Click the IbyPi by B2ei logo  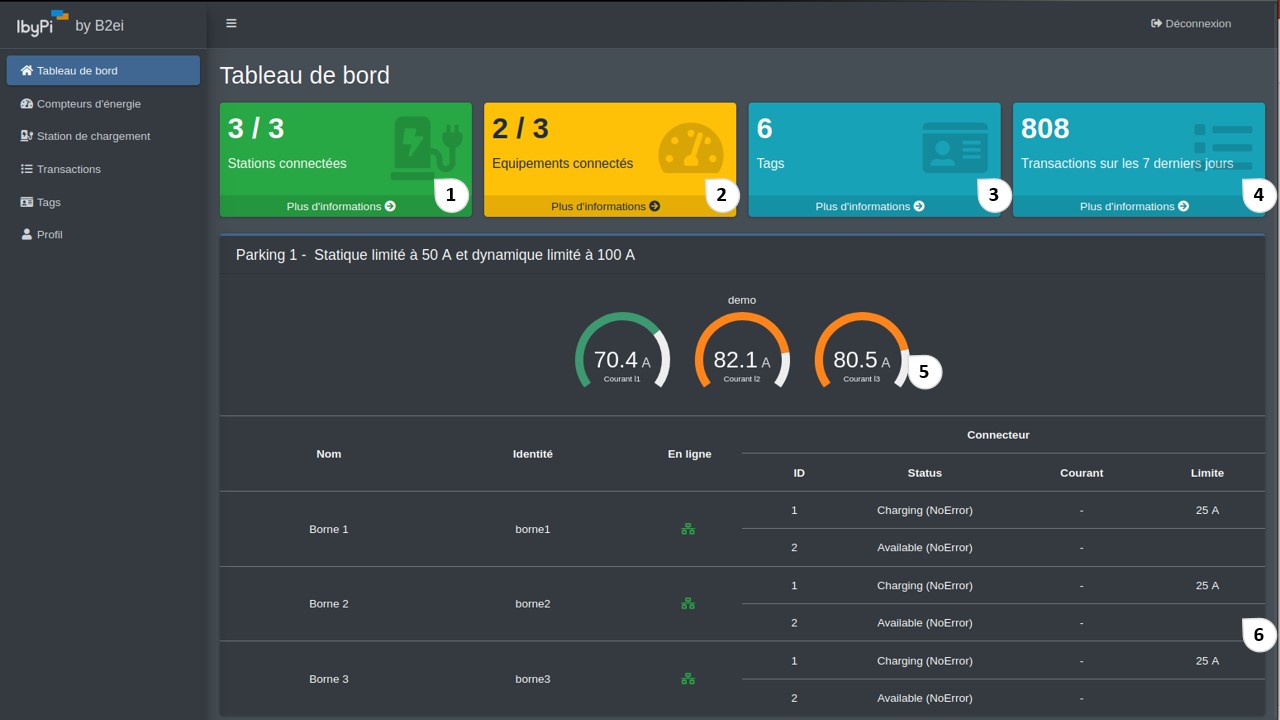coord(70,23)
